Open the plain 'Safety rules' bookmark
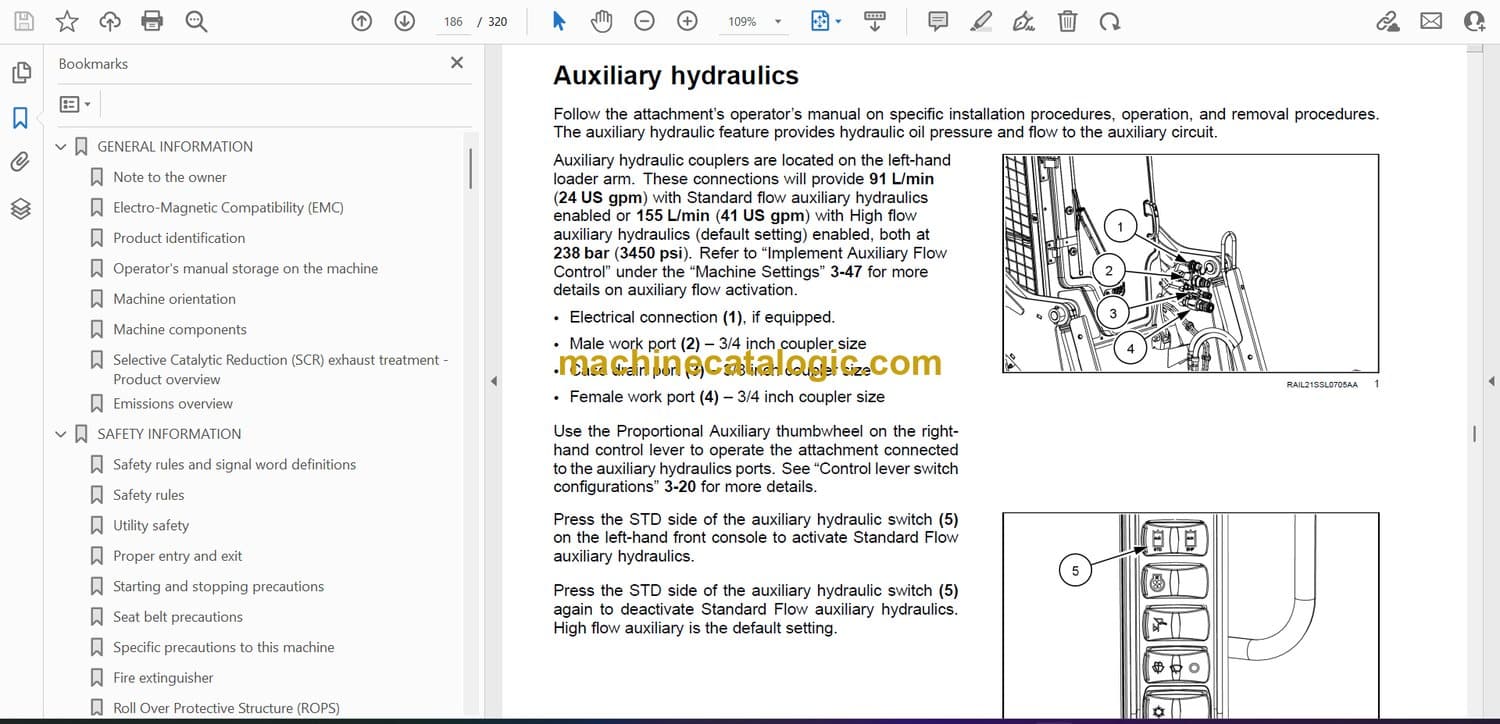This screenshot has height=724, width=1500. click(148, 495)
